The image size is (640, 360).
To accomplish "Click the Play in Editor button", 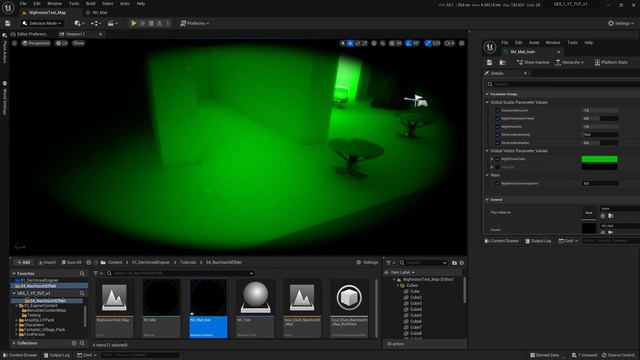I will [133, 23].
